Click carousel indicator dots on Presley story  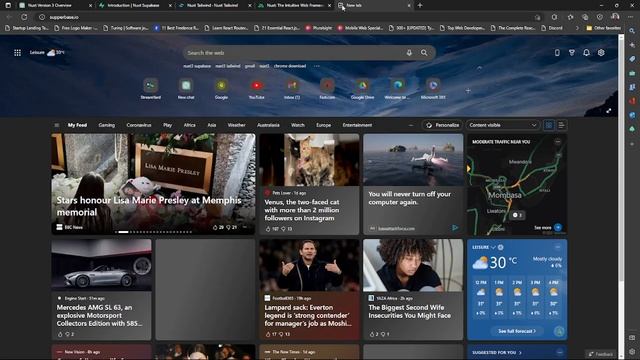coord(153,232)
